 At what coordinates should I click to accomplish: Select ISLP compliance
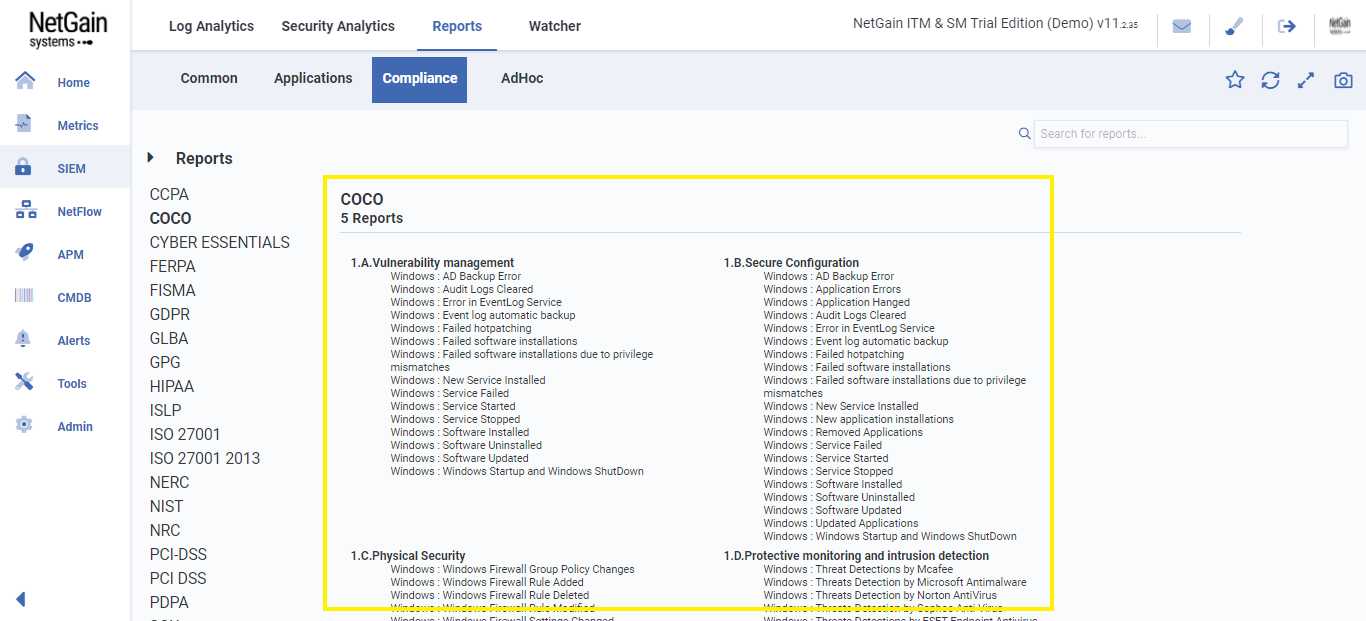pos(166,410)
